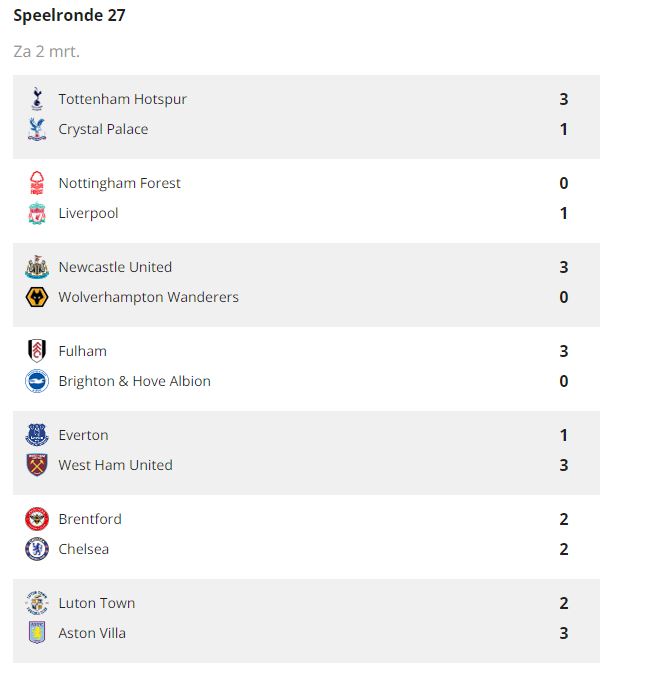This screenshot has width=646, height=675.
Task: Click the Nottingham Forest club crest
Action: click(x=37, y=183)
